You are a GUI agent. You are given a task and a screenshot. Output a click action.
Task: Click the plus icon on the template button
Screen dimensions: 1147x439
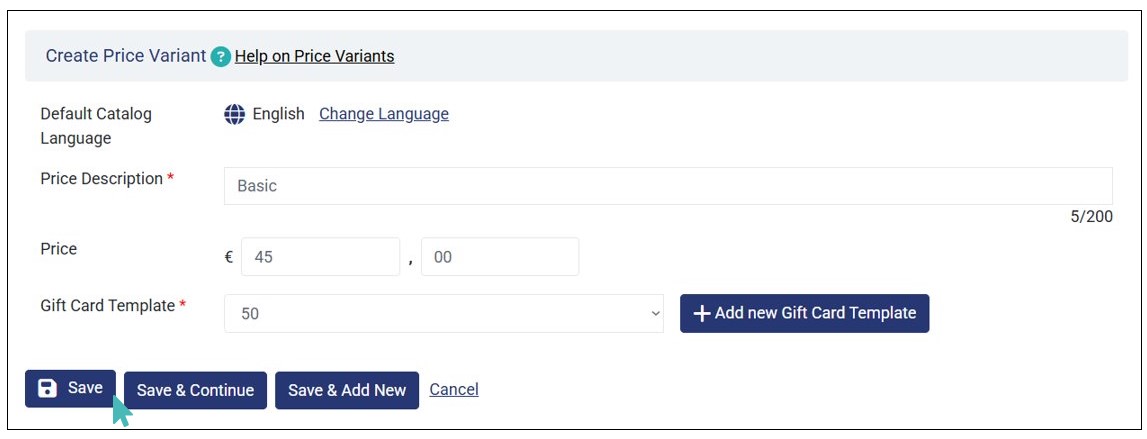702,314
